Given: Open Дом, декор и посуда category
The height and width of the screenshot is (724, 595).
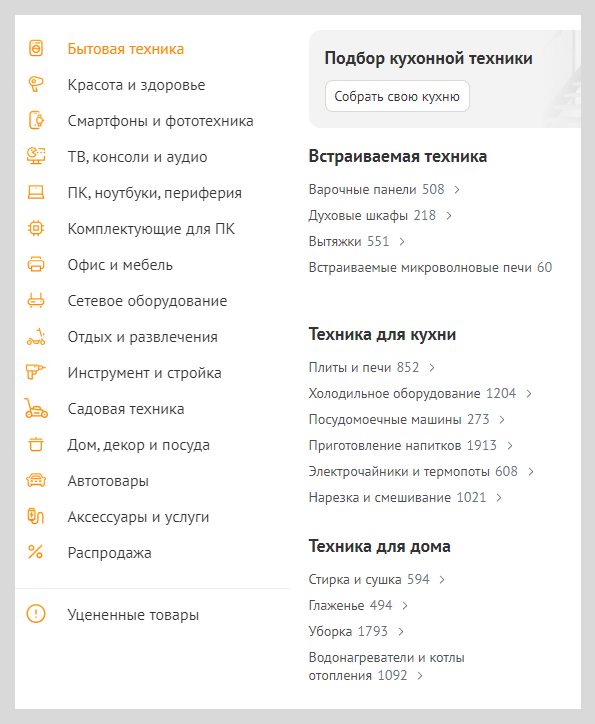Looking at the screenshot, I should [x=138, y=445].
